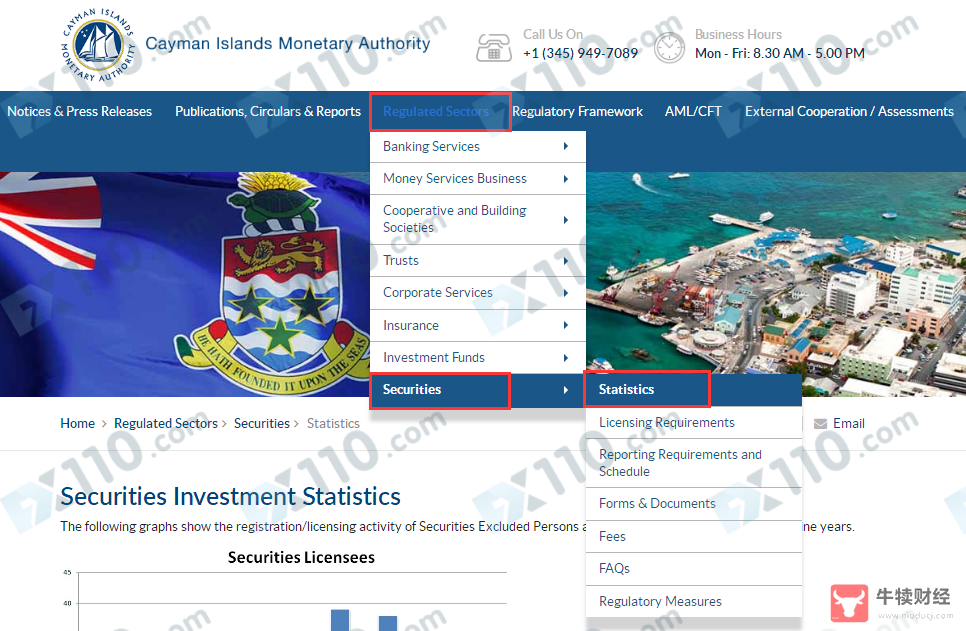966x631 pixels.
Task: Click the aerial harbour banner photo
Action: [x=776, y=271]
